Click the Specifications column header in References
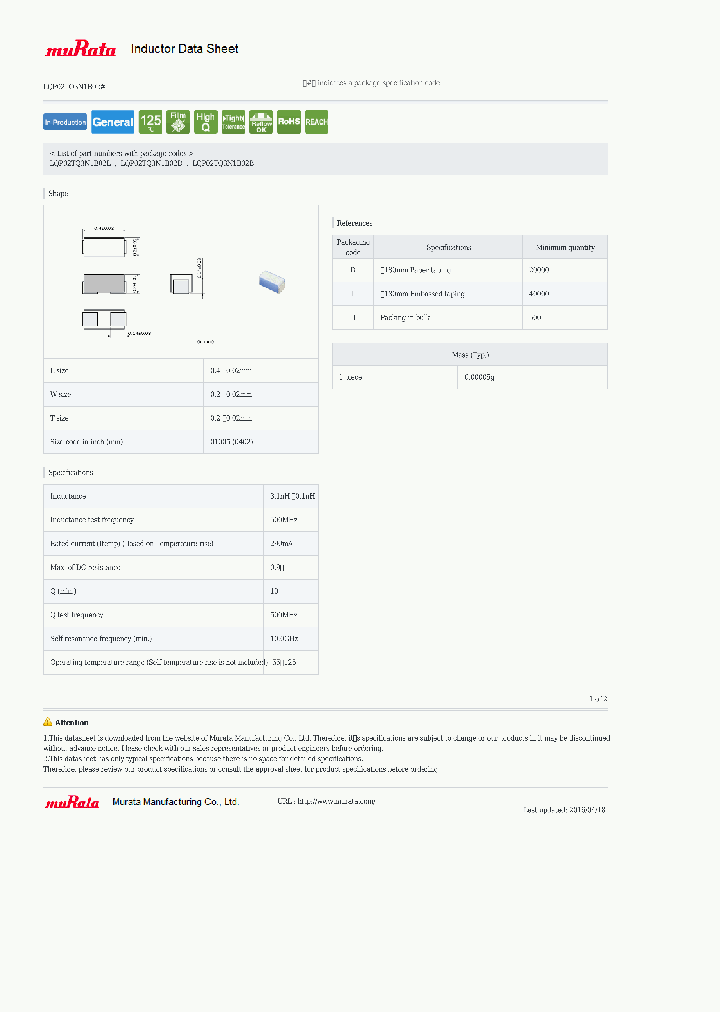The height and width of the screenshot is (1012, 720). [448, 247]
